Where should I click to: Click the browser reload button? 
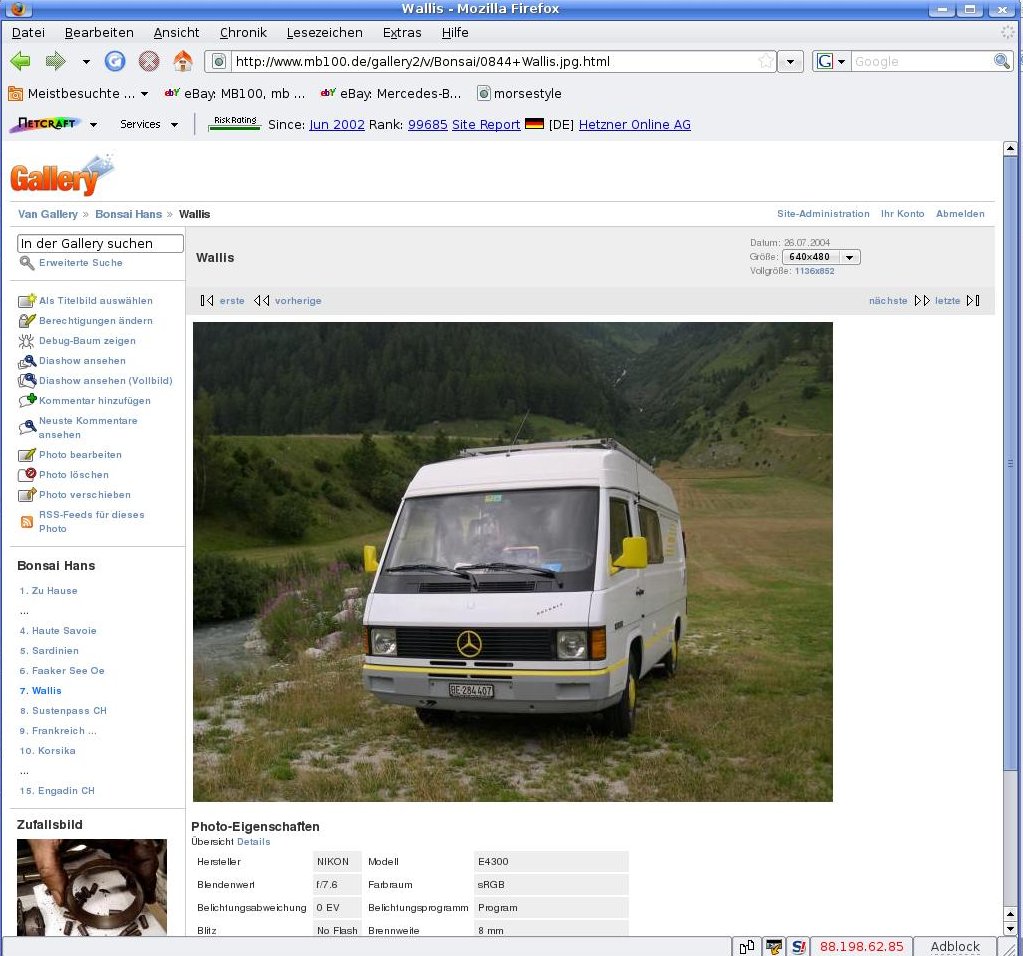(116, 61)
